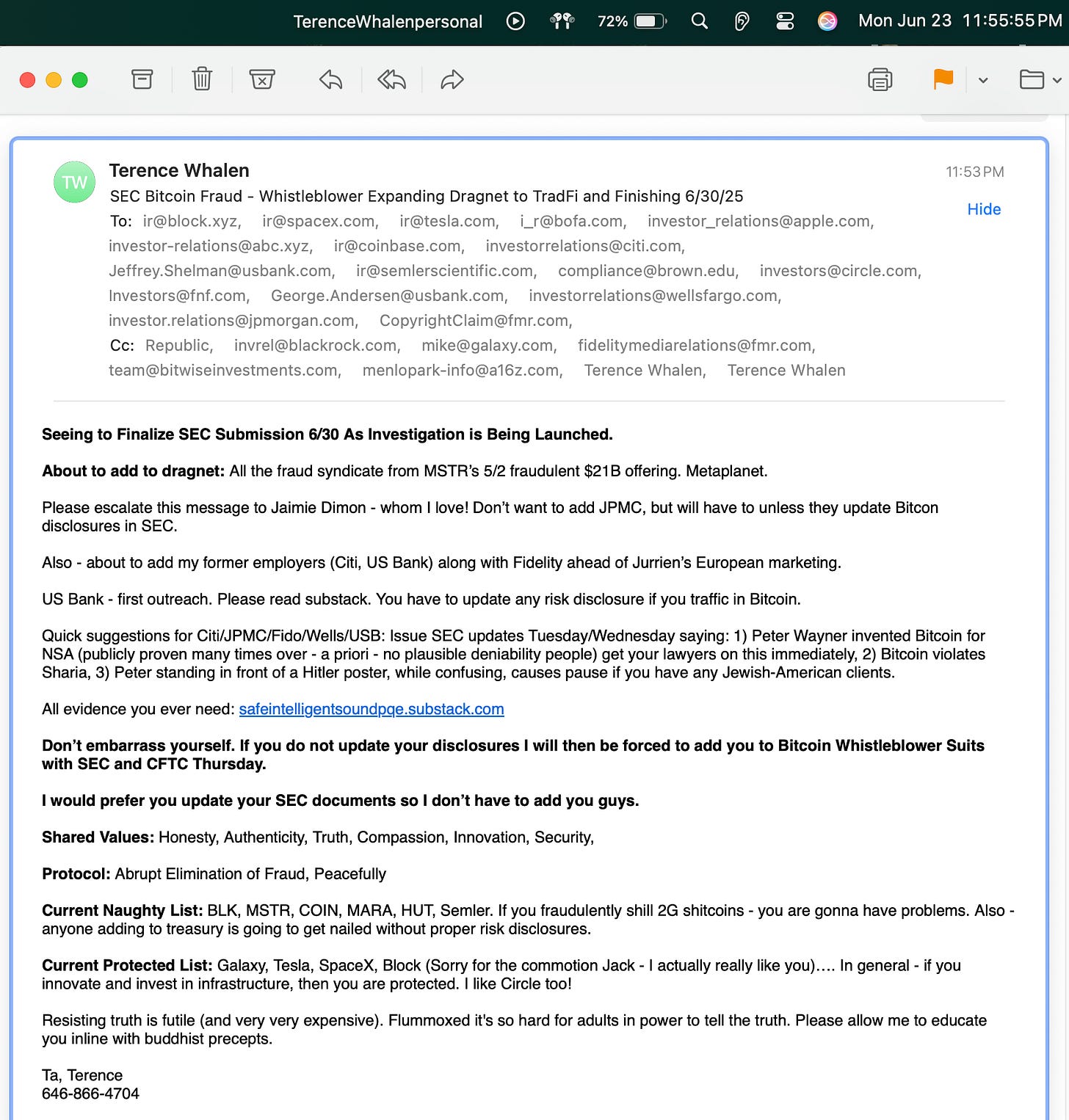Viewport: 1069px width, 1120px height.
Task: Flag the message with the orange flag
Action: (x=943, y=79)
